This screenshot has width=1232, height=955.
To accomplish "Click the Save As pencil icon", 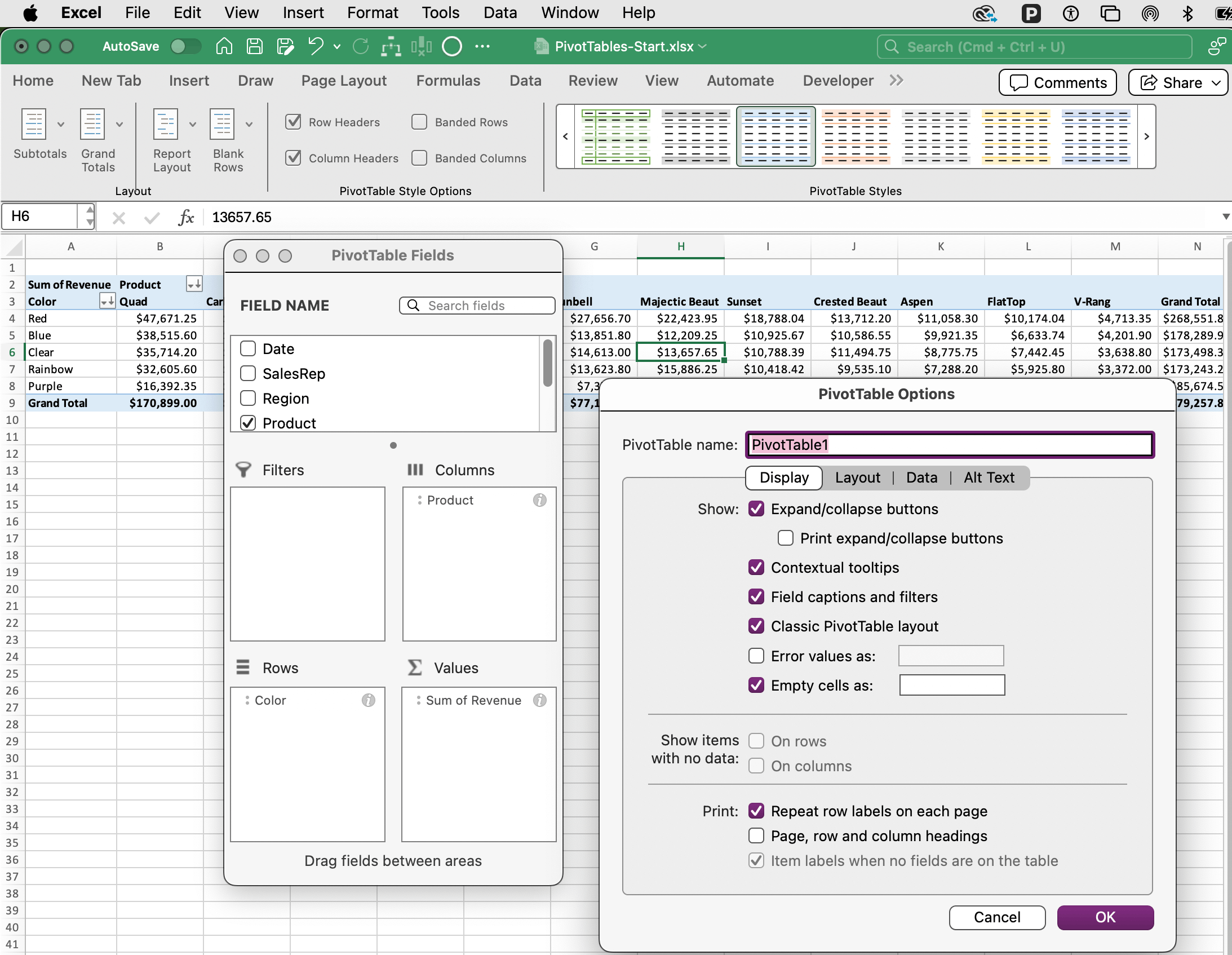I will pyautogui.click(x=285, y=46).
